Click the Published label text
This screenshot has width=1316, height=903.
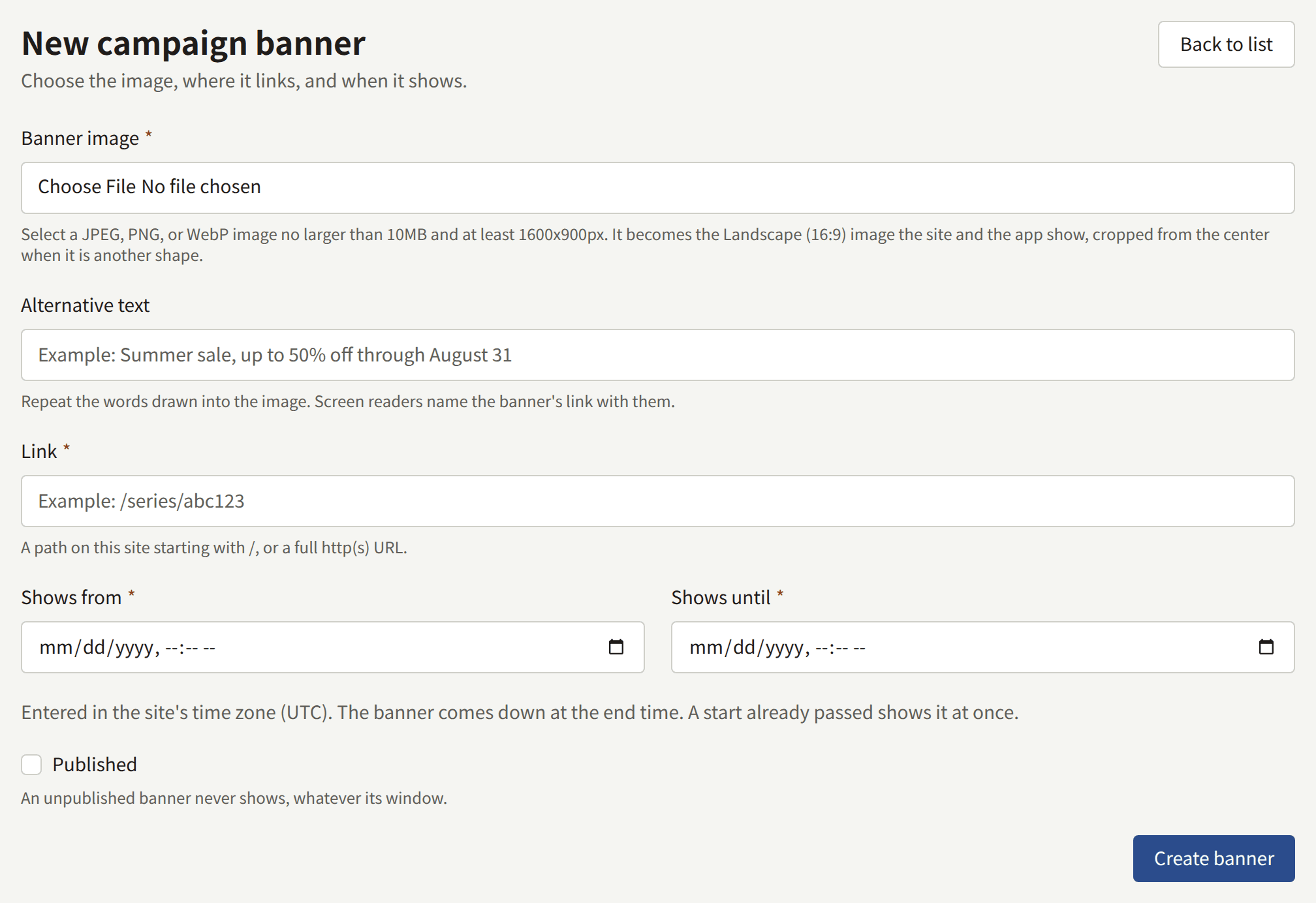point(95,764)
